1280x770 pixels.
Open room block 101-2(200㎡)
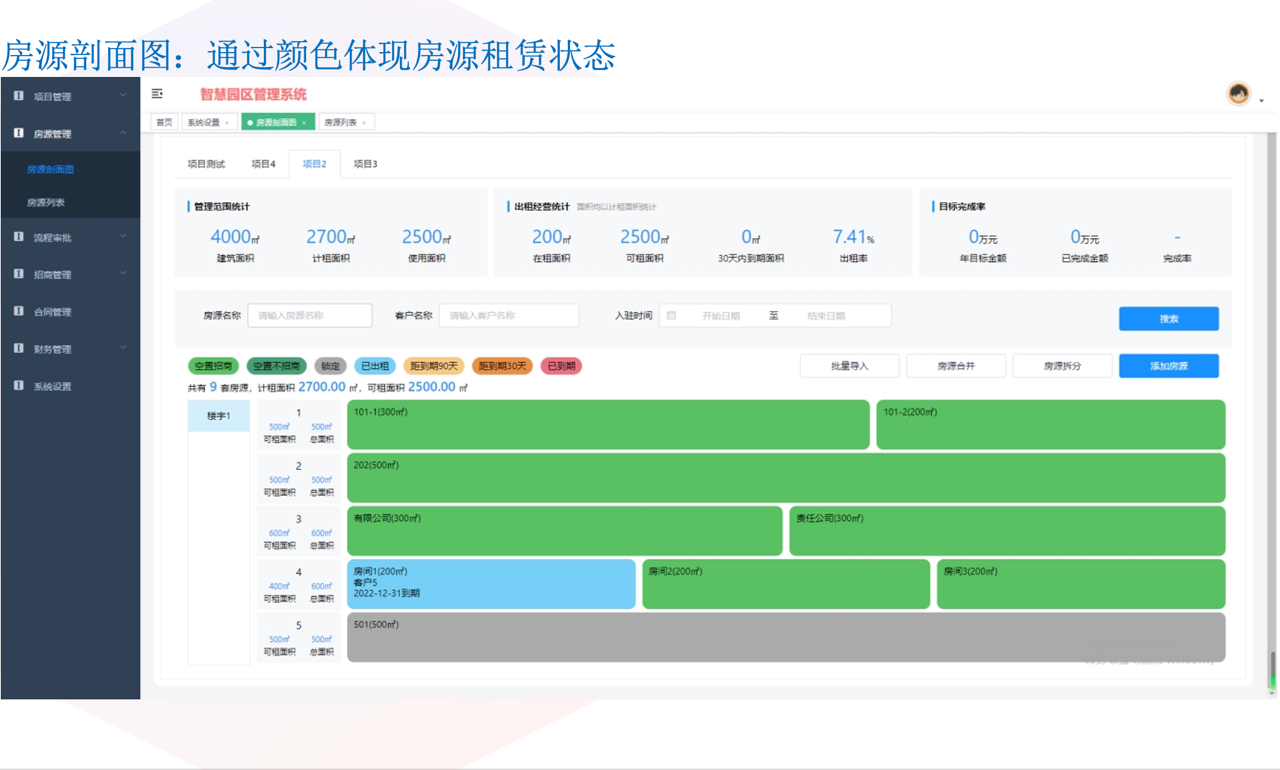coord(1051,425)
